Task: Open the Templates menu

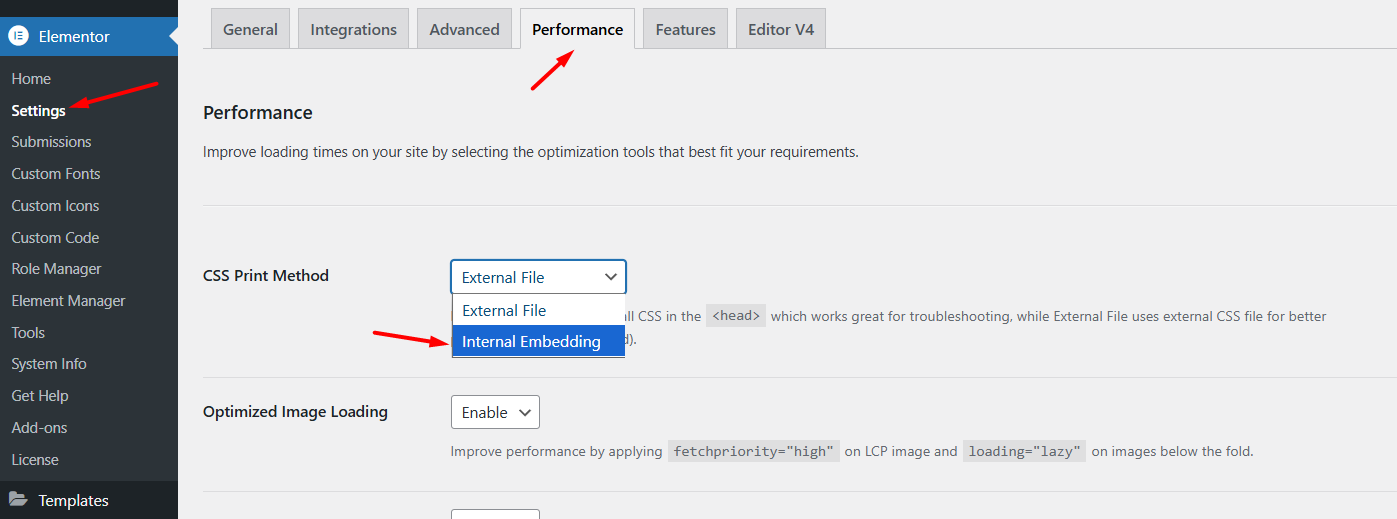Action: pyautogui.click(x=89, y=500)
